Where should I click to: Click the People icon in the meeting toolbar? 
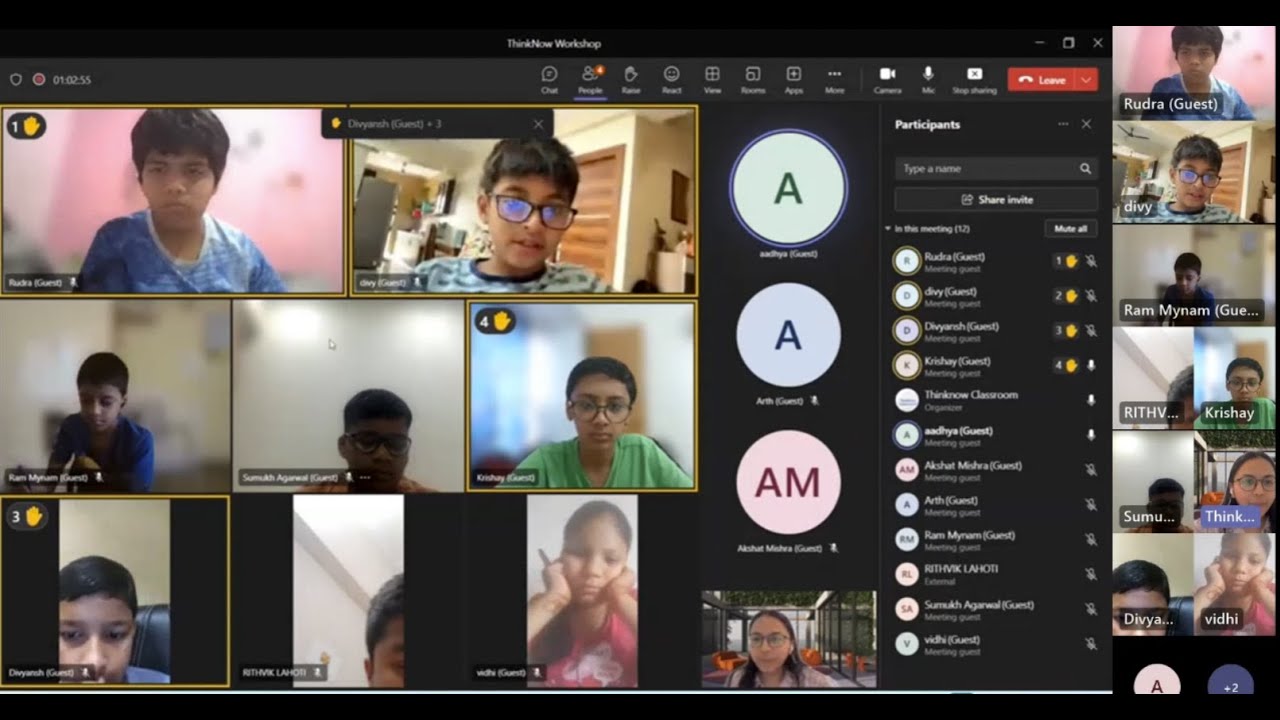click(x=590, y=79)
